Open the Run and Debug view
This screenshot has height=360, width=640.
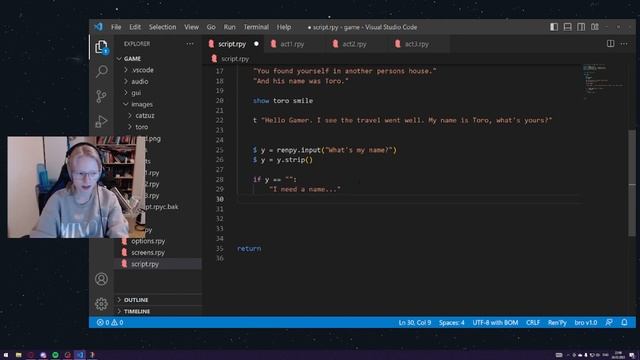pos(101,121)
